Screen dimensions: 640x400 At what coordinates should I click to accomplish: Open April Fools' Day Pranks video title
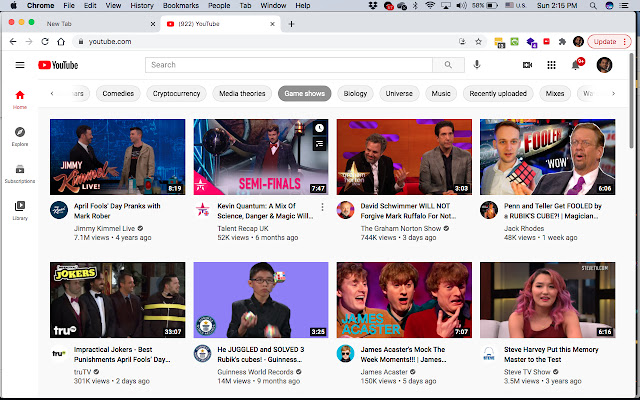117,211
